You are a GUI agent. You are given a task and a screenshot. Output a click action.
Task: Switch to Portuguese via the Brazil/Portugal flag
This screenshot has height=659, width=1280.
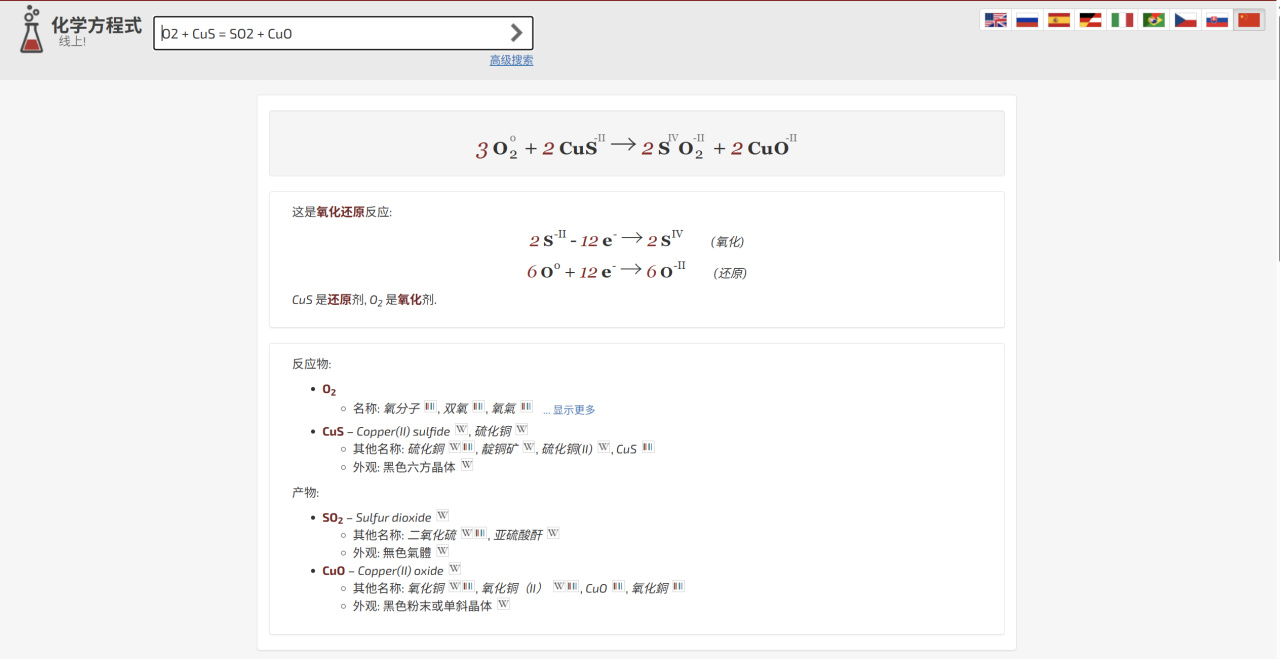1154,20
